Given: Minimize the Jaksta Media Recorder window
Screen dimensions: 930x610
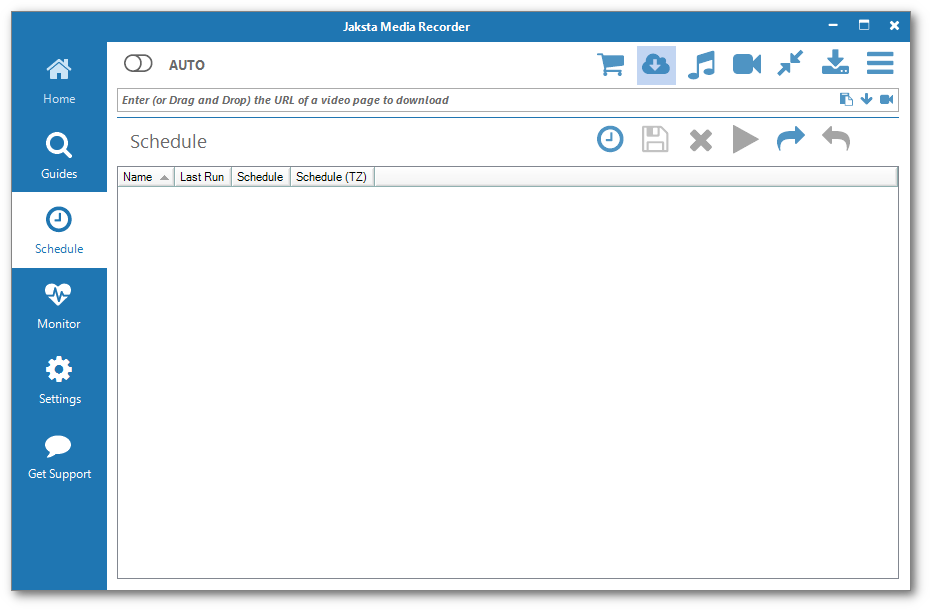Looking at the screenshot, I should tap(833, 26).
